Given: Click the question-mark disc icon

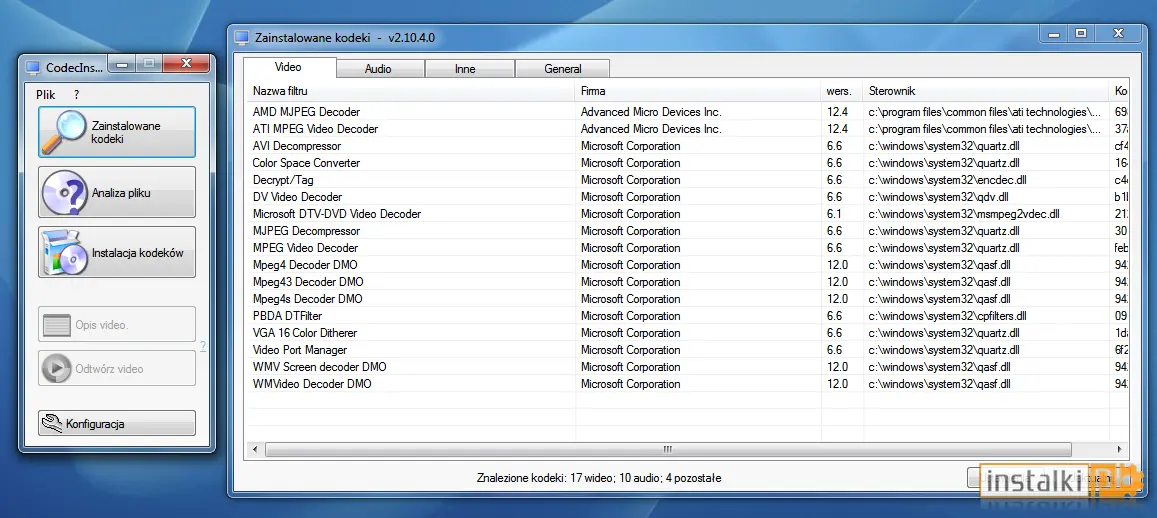Looking at the screenshot, I should (x=64, y=192).
